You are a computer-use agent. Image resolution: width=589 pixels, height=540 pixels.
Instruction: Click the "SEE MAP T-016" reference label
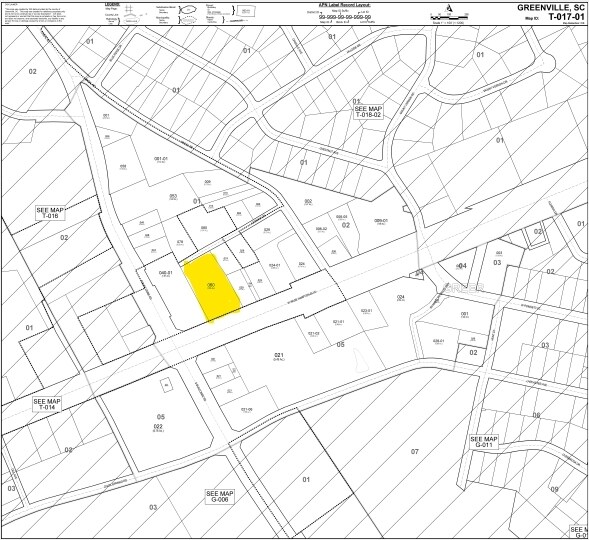point(50,213)
